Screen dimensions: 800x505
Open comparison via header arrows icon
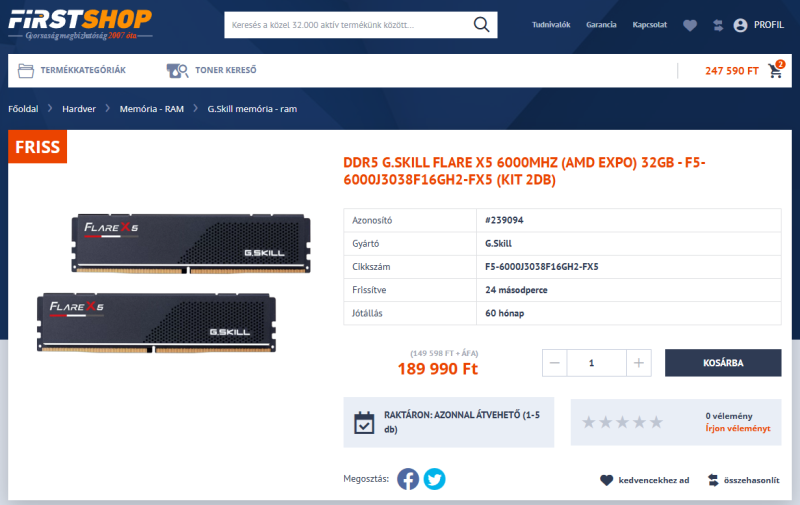718,25
